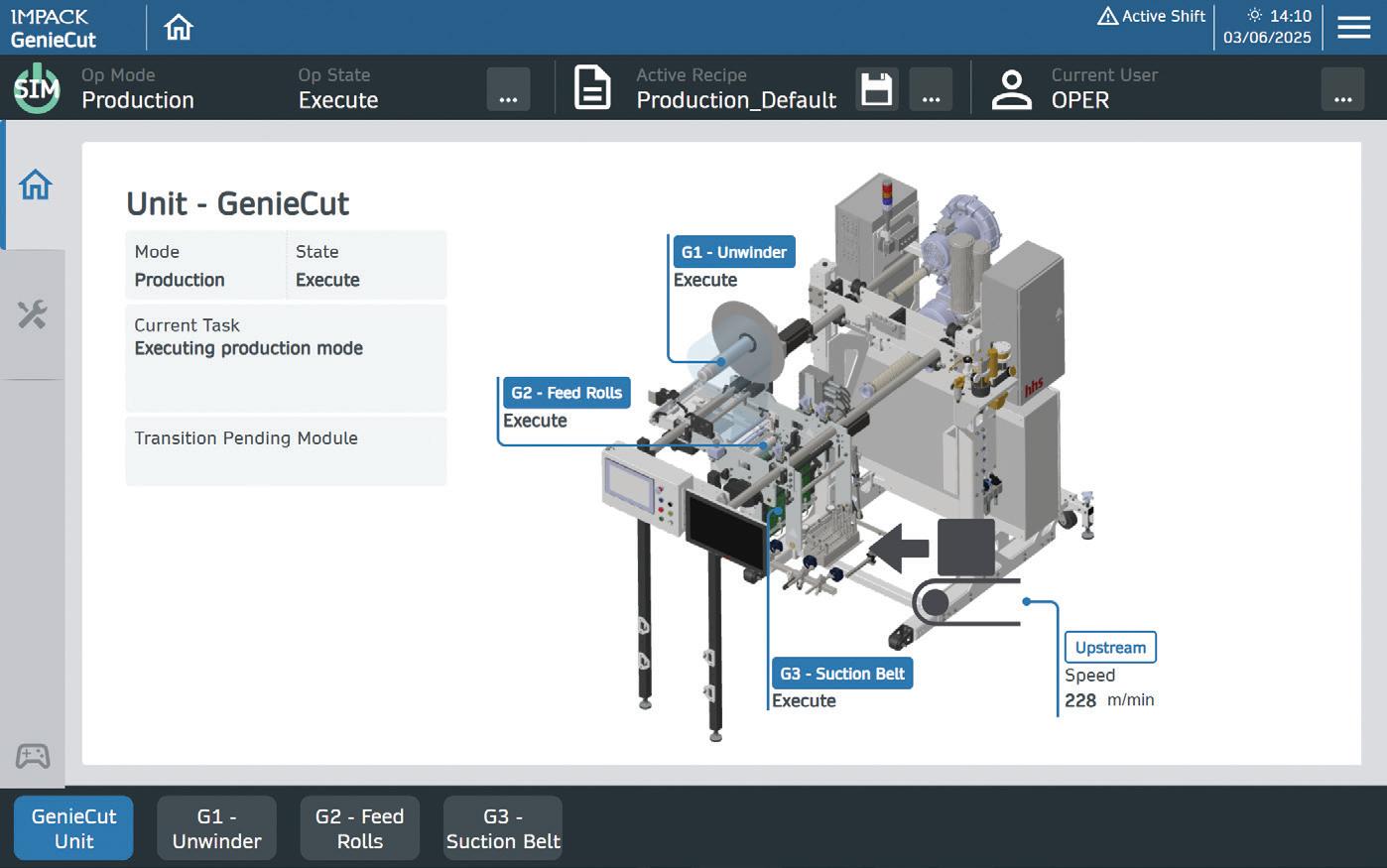Open the Active Recipe ellipsis menu
Screen dimensions: 1387x868
click(x=931, y=89)
